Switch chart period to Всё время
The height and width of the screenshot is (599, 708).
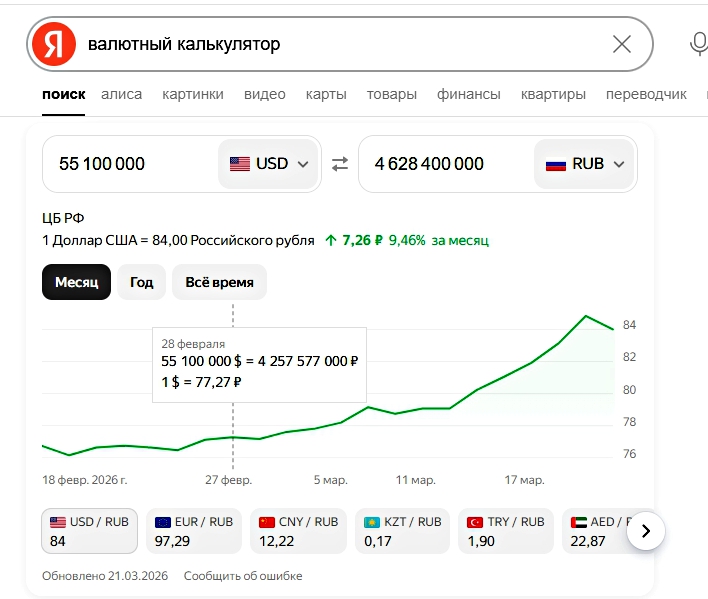point(219,282)
